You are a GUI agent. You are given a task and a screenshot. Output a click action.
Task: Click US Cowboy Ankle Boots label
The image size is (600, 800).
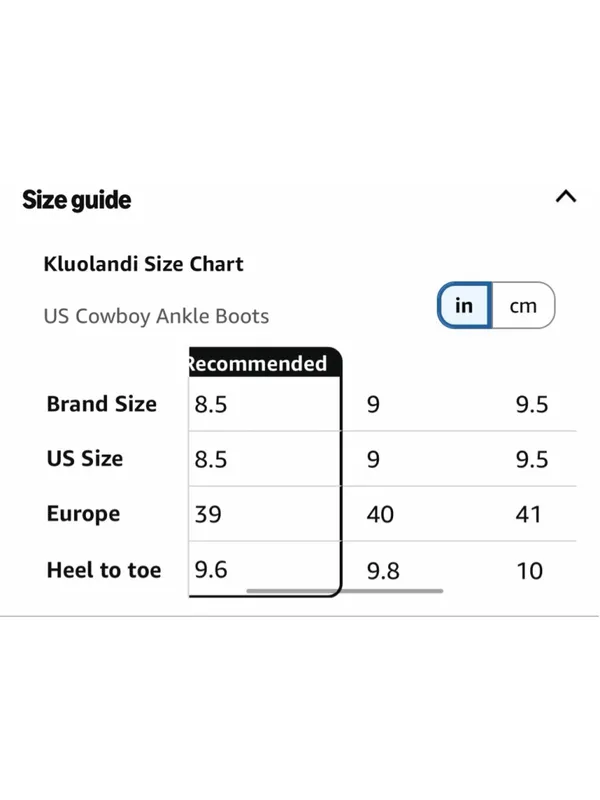click(156, 316)
